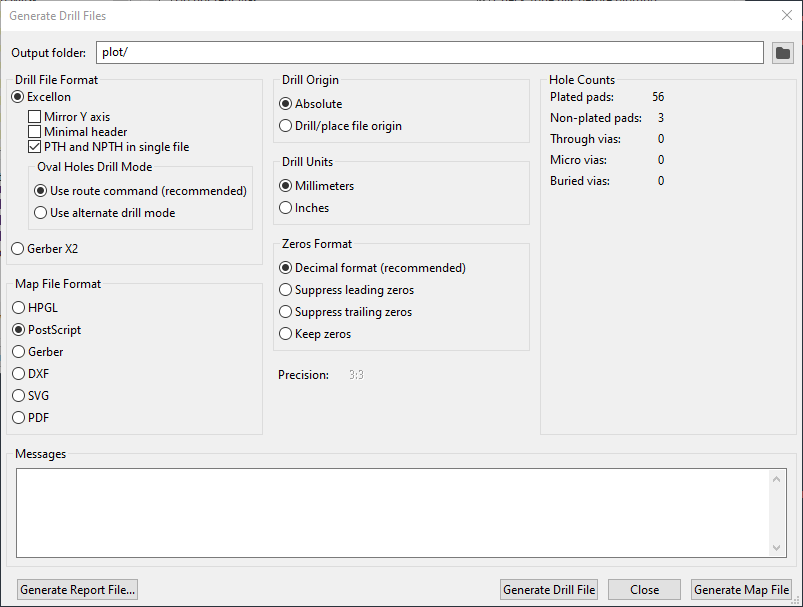
Task: Click the browse output folder icon
Action: (782, 53)
